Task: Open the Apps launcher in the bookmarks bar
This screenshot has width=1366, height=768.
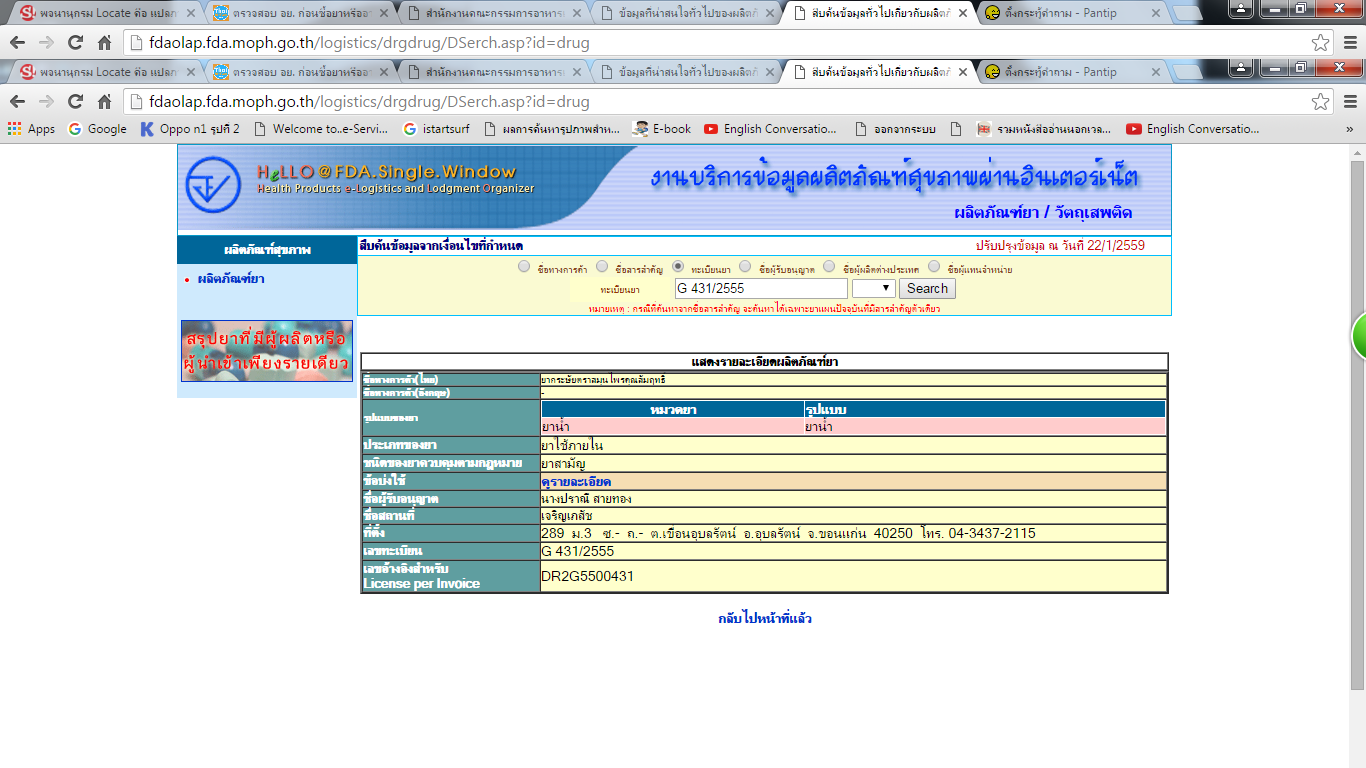Action: (31, 129)
